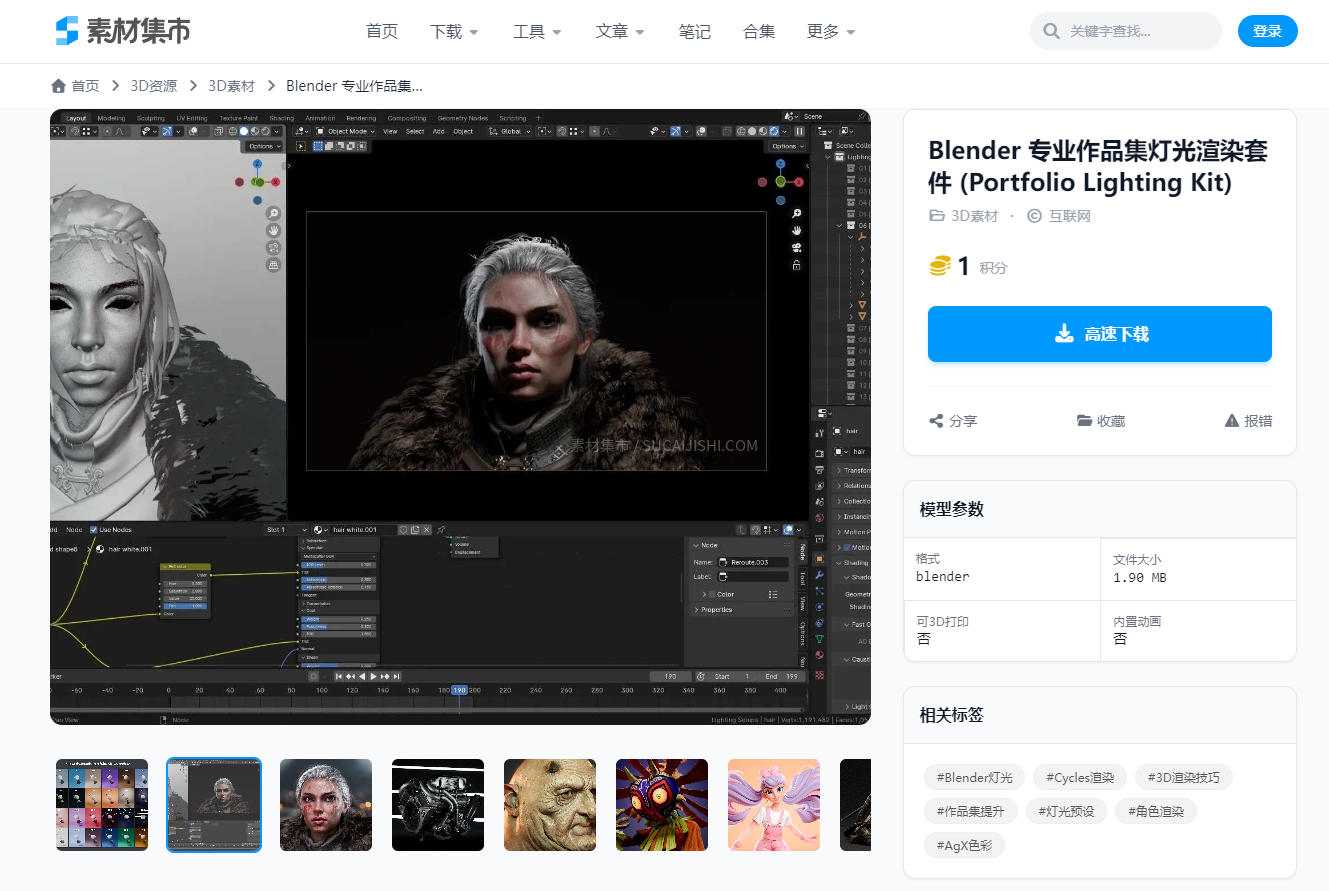Click the 报错 warning triangle icon

coord(1230,420)
